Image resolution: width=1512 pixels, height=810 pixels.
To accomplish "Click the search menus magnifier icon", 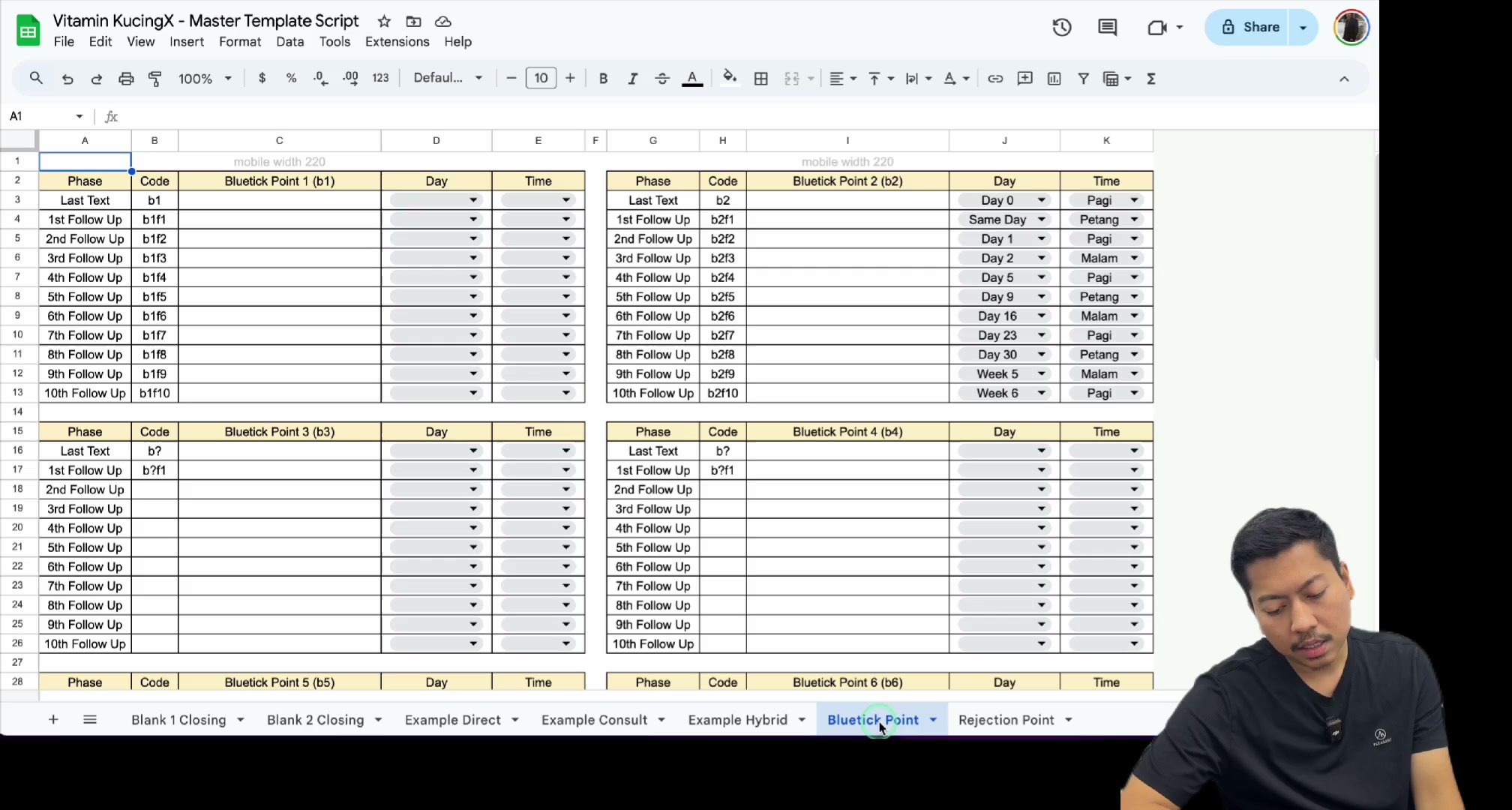I will click(x=36, y=78).
